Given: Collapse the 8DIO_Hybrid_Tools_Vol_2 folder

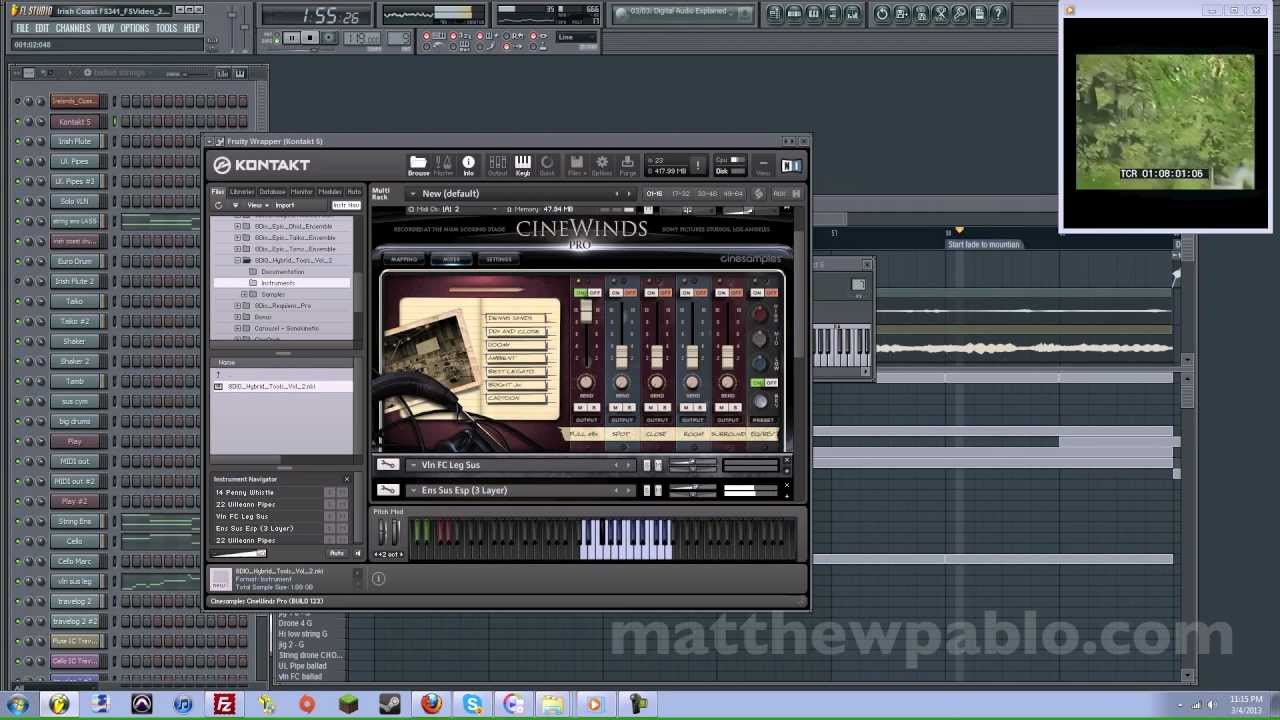Looking at the screenshot, I should click(237, 260).
